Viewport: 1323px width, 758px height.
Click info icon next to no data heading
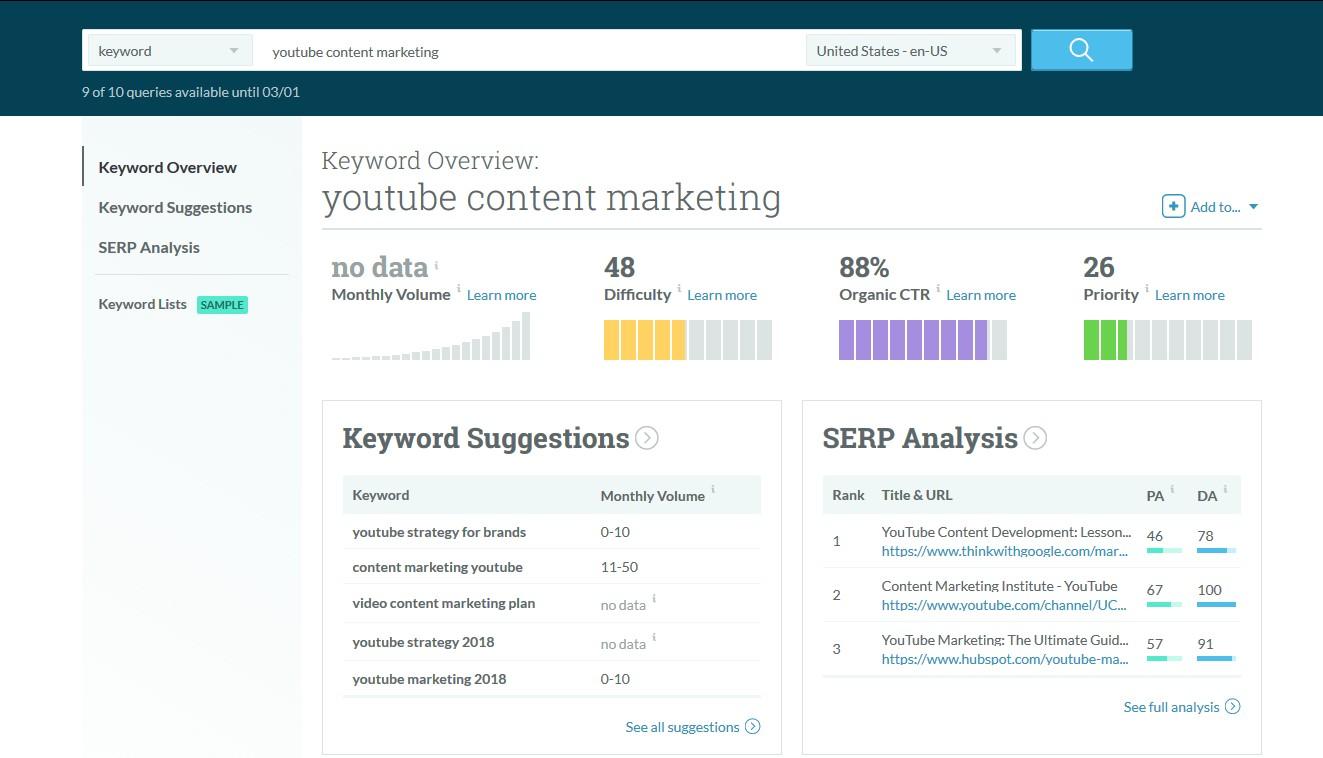[436, 265]
